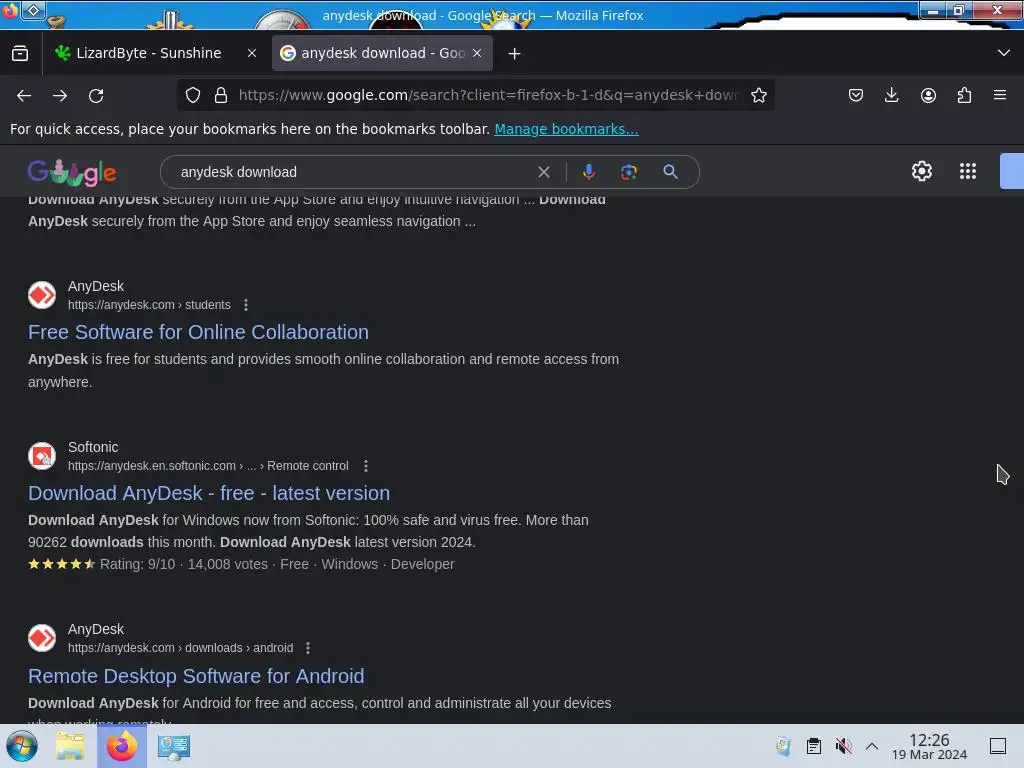Open the Firefox downloads panel
This screenshot has width=1024, height=768.
pyautogui.click(x=891, y=95)
